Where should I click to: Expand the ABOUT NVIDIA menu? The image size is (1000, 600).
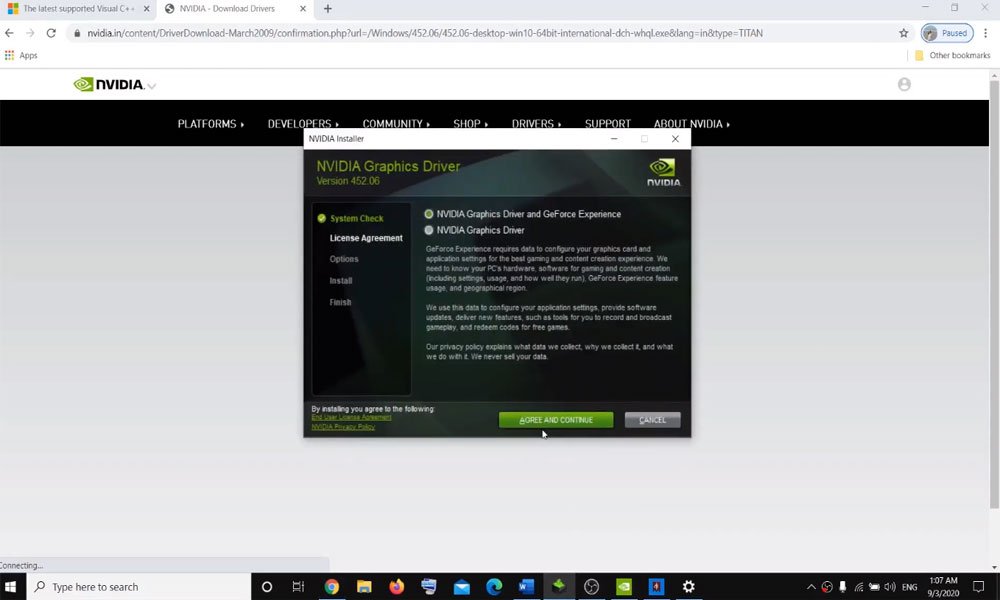click(x=691, y=124)
